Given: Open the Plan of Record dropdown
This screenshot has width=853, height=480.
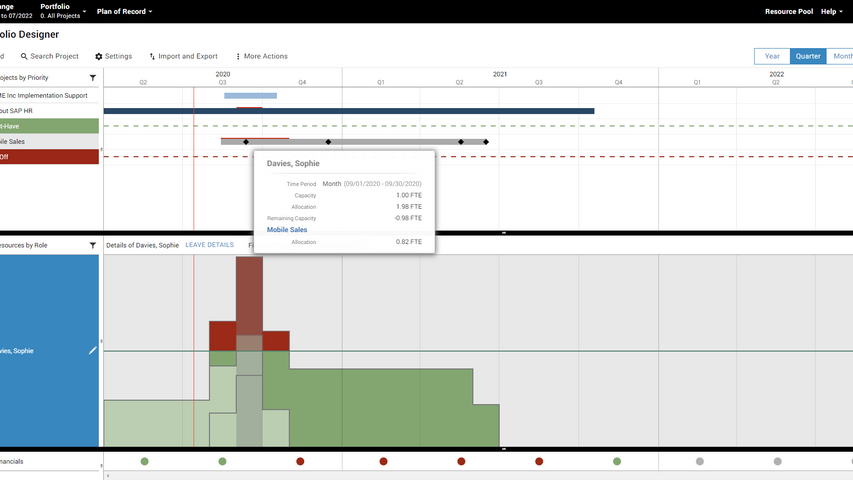Looking at the screenshot, I should click(x=124, y=11).
